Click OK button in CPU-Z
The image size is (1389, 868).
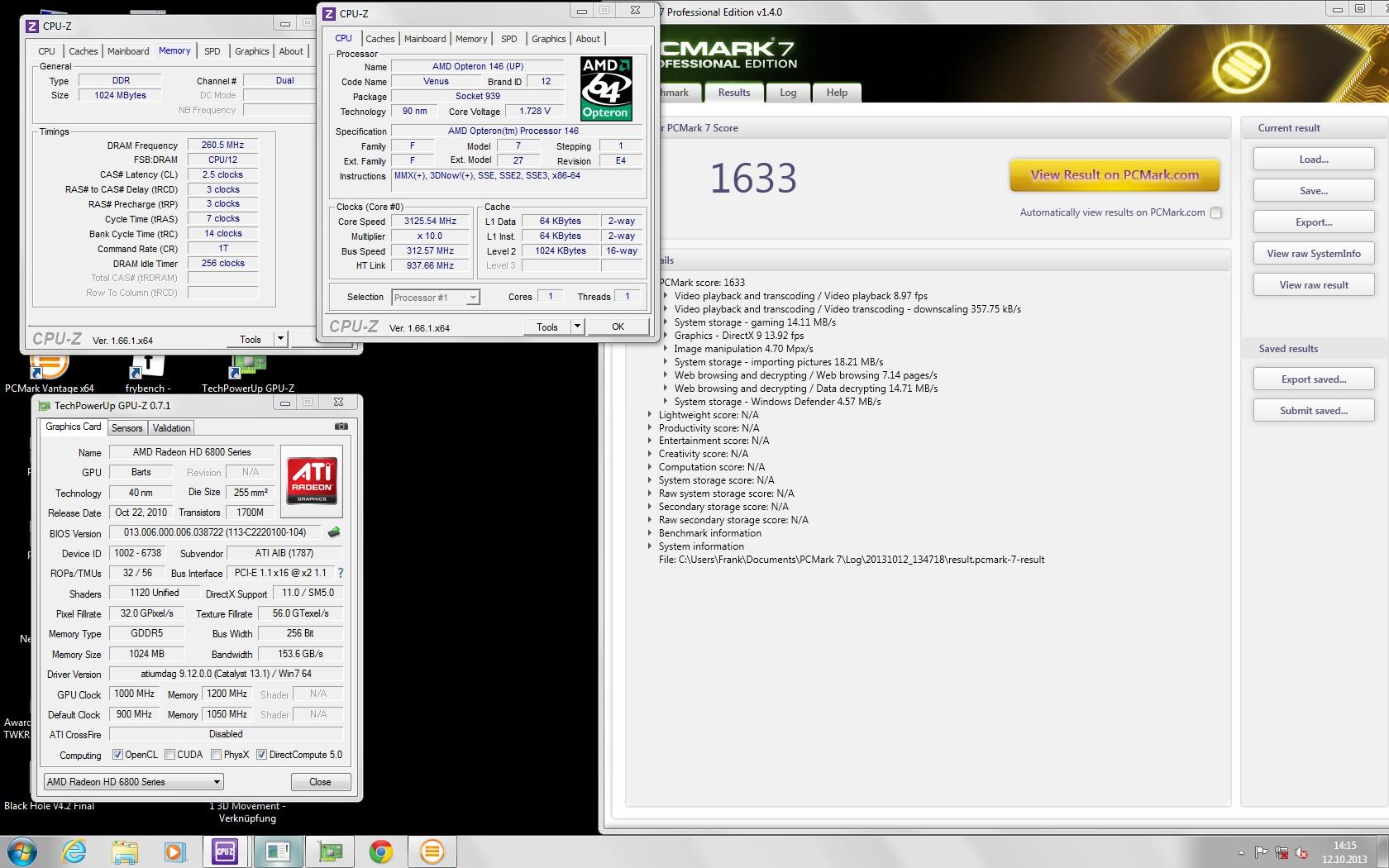point(618,327)
